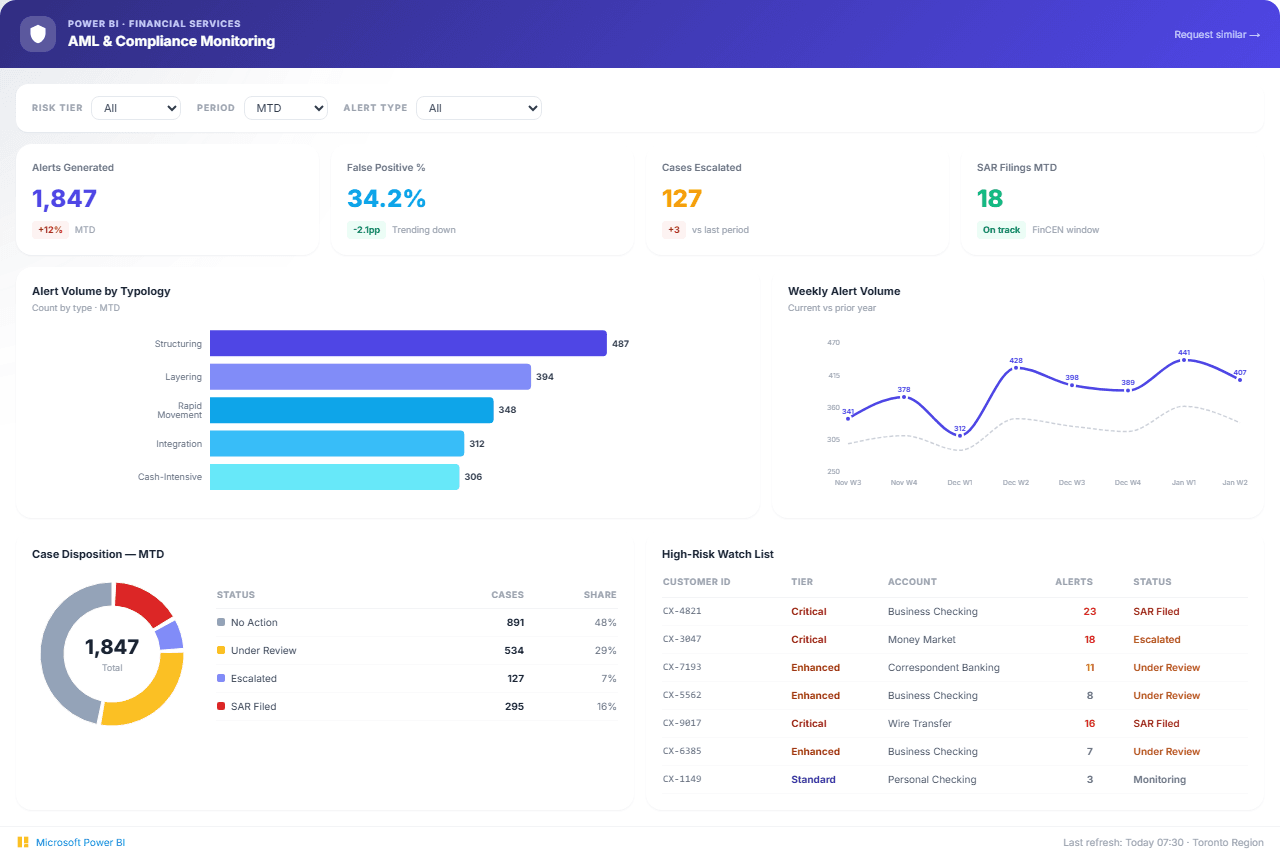Click customer ID CX-5562
The height and width of the screenshot is (858, 1280).
(682, 696)
